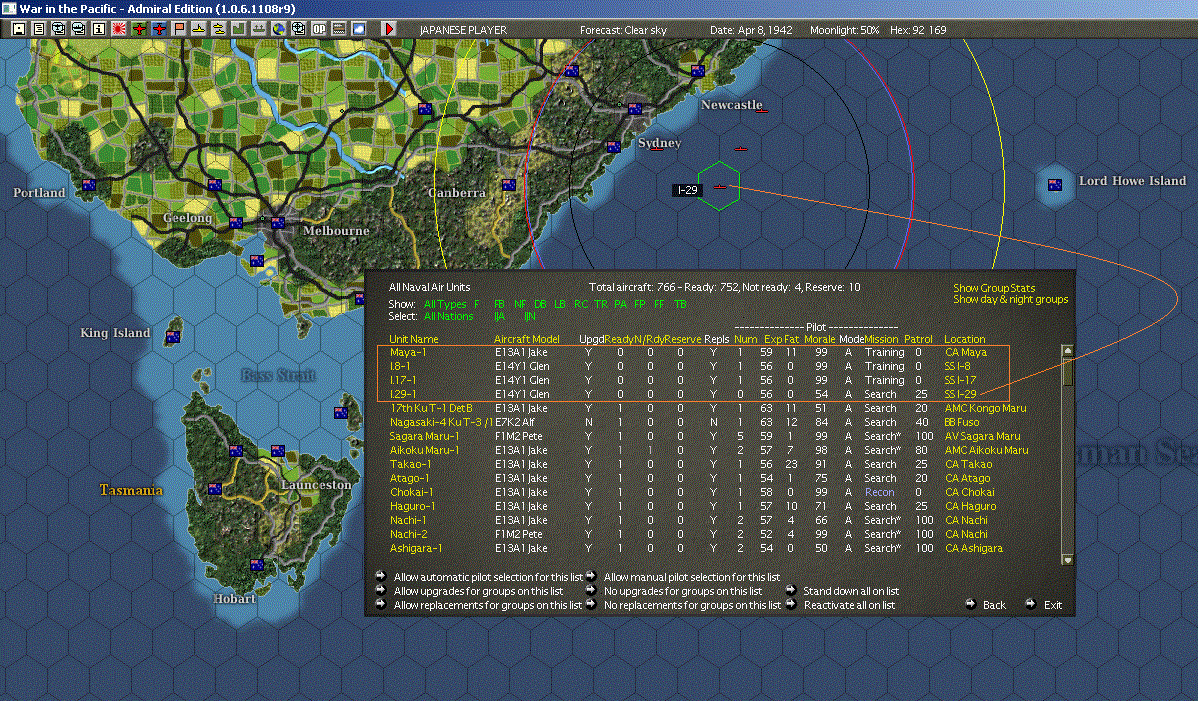The height and width of the screenshot is (701, 1198).
Task: Click the Hobart base flag on map
Action: (x=257, y=565)
